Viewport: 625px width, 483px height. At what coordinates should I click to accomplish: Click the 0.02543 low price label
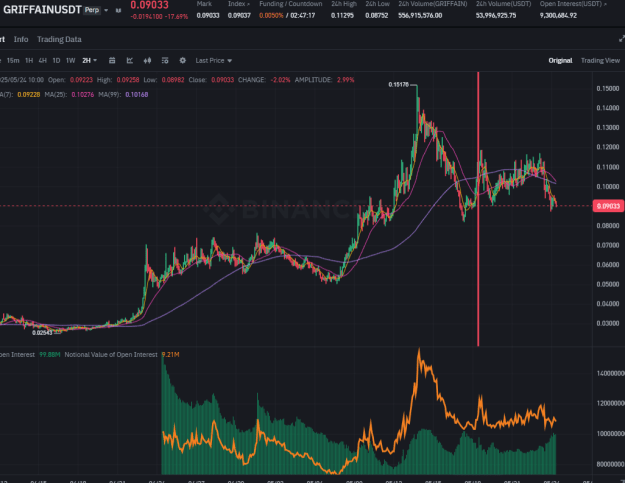click(x=42, y=333)
